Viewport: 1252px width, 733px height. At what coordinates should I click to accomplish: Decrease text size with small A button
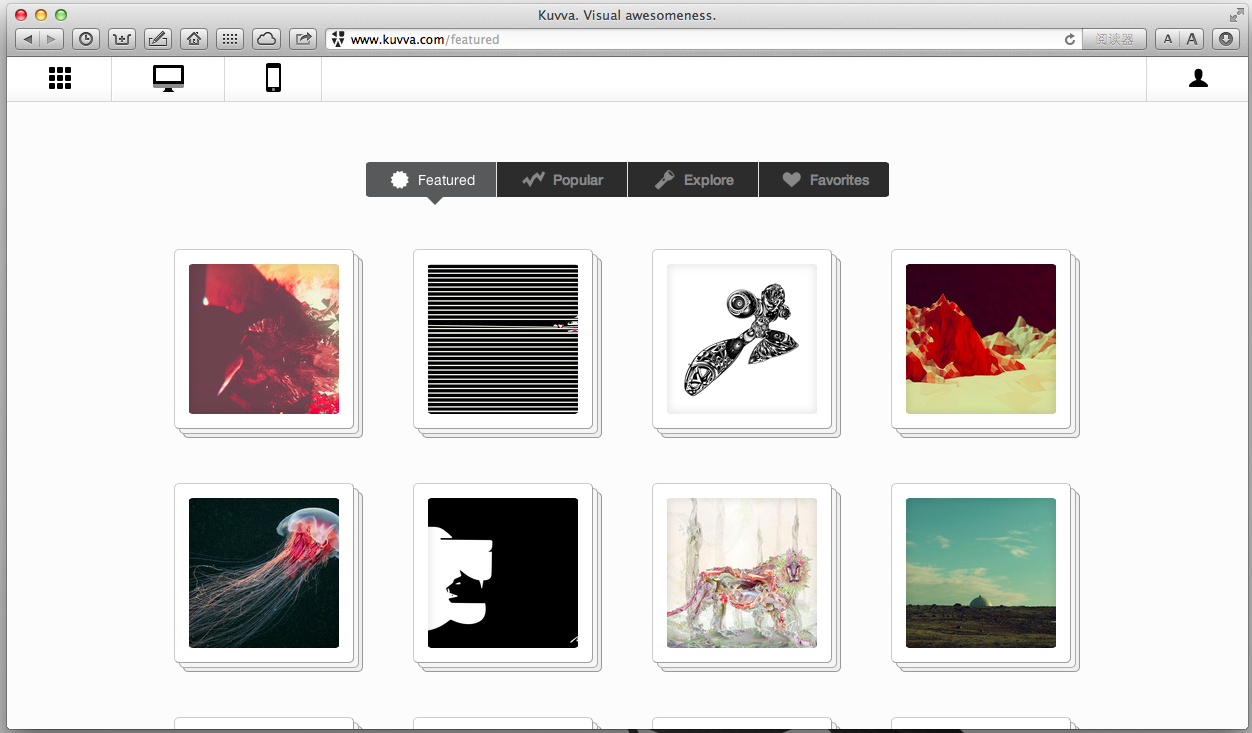[1167, 39]
